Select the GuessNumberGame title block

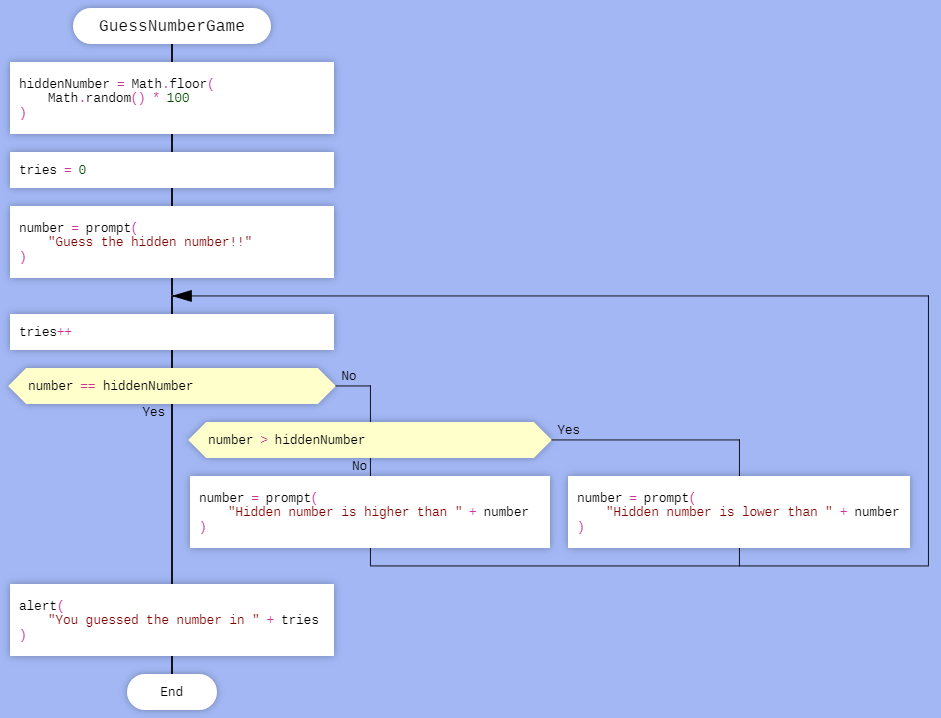tap(171, 26)
